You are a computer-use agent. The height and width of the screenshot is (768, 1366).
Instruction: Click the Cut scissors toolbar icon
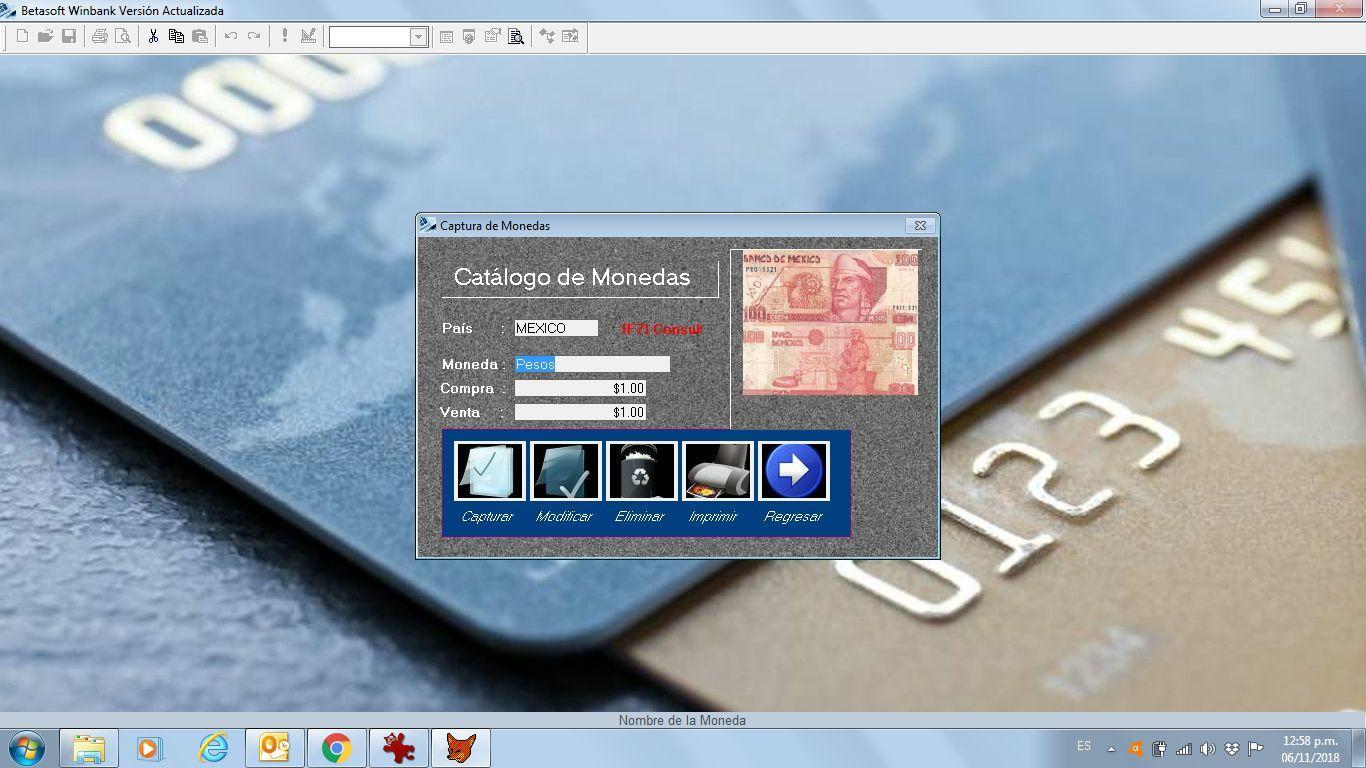pos(153,36)
